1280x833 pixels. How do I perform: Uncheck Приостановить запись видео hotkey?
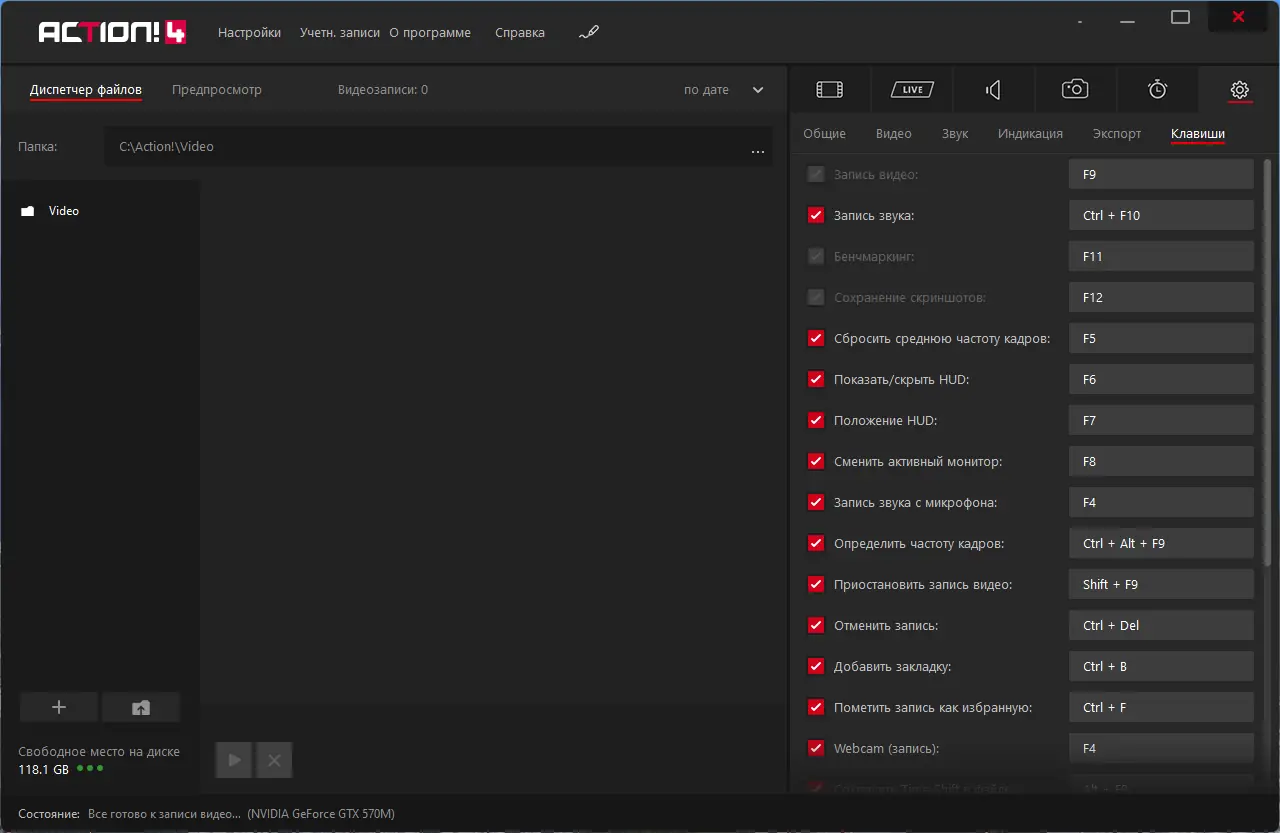pos(816,584)
